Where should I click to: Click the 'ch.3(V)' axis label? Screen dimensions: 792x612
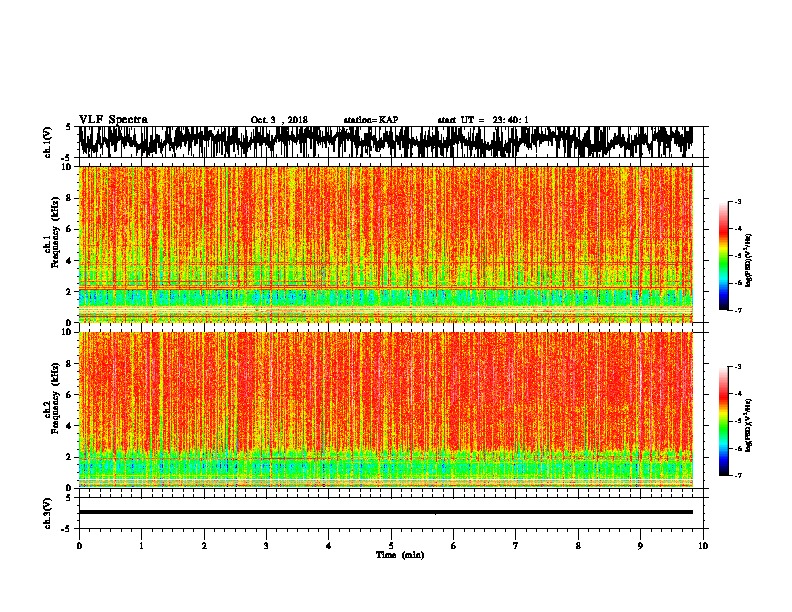coord(48,513)
